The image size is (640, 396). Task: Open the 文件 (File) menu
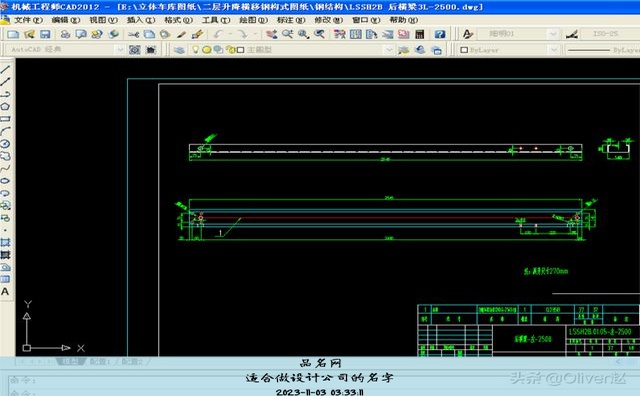[28, 20]
